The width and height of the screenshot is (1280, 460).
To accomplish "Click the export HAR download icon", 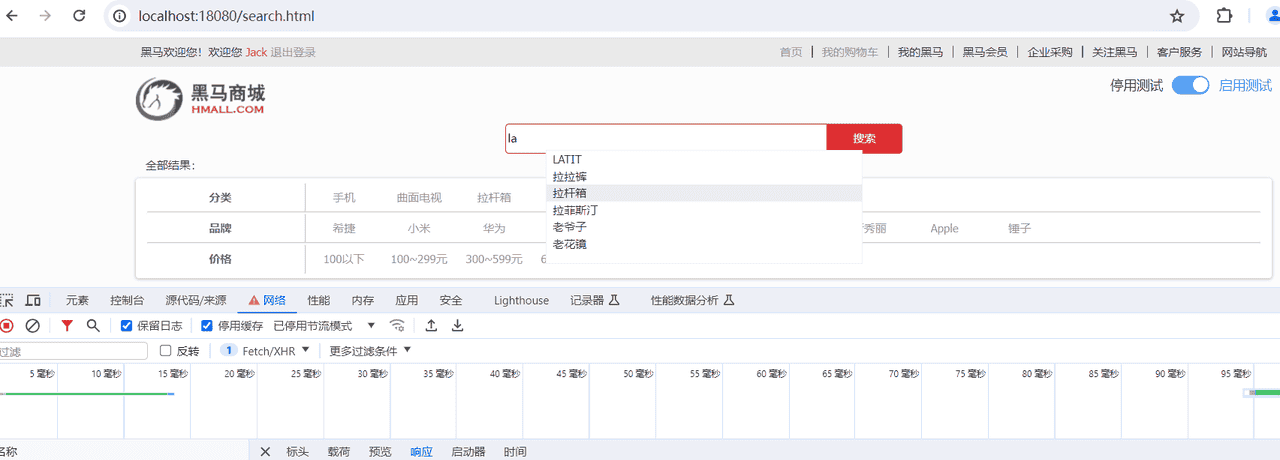I will coord(458,325).
